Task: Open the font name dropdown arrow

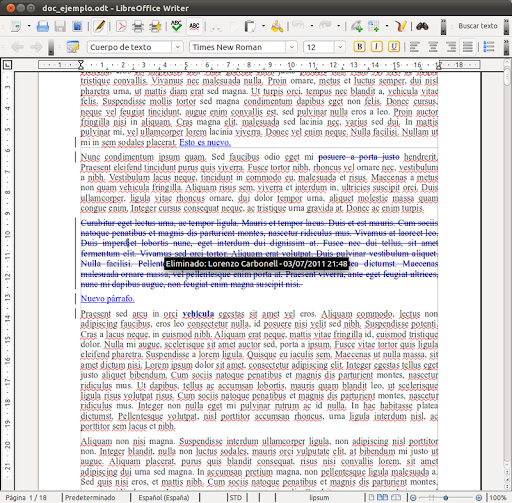Action: pos(292,47)
